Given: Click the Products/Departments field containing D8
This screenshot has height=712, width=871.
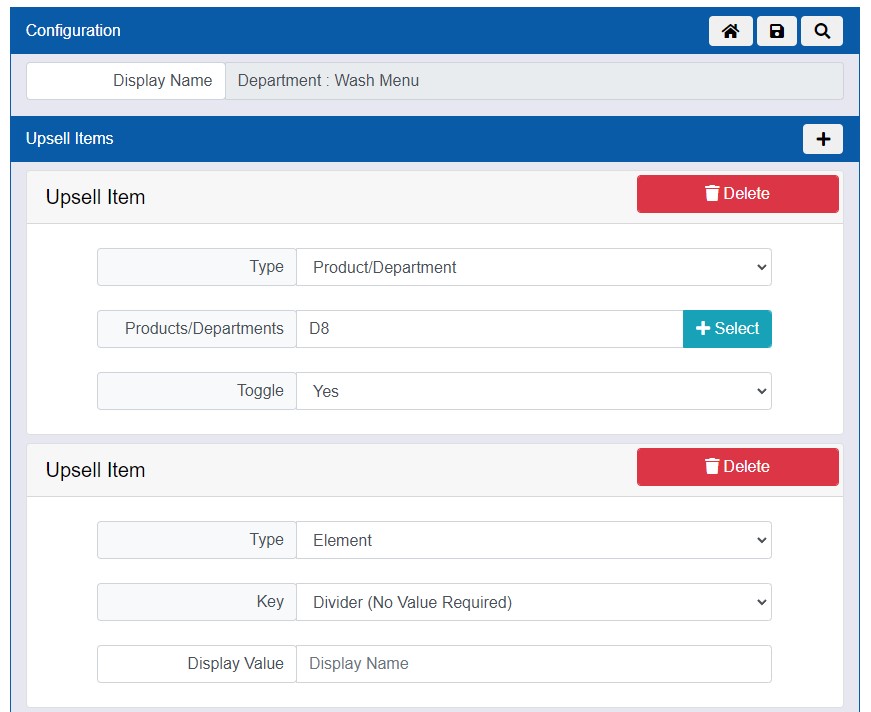Looking at the screenshot, I should tap(489, 328).
